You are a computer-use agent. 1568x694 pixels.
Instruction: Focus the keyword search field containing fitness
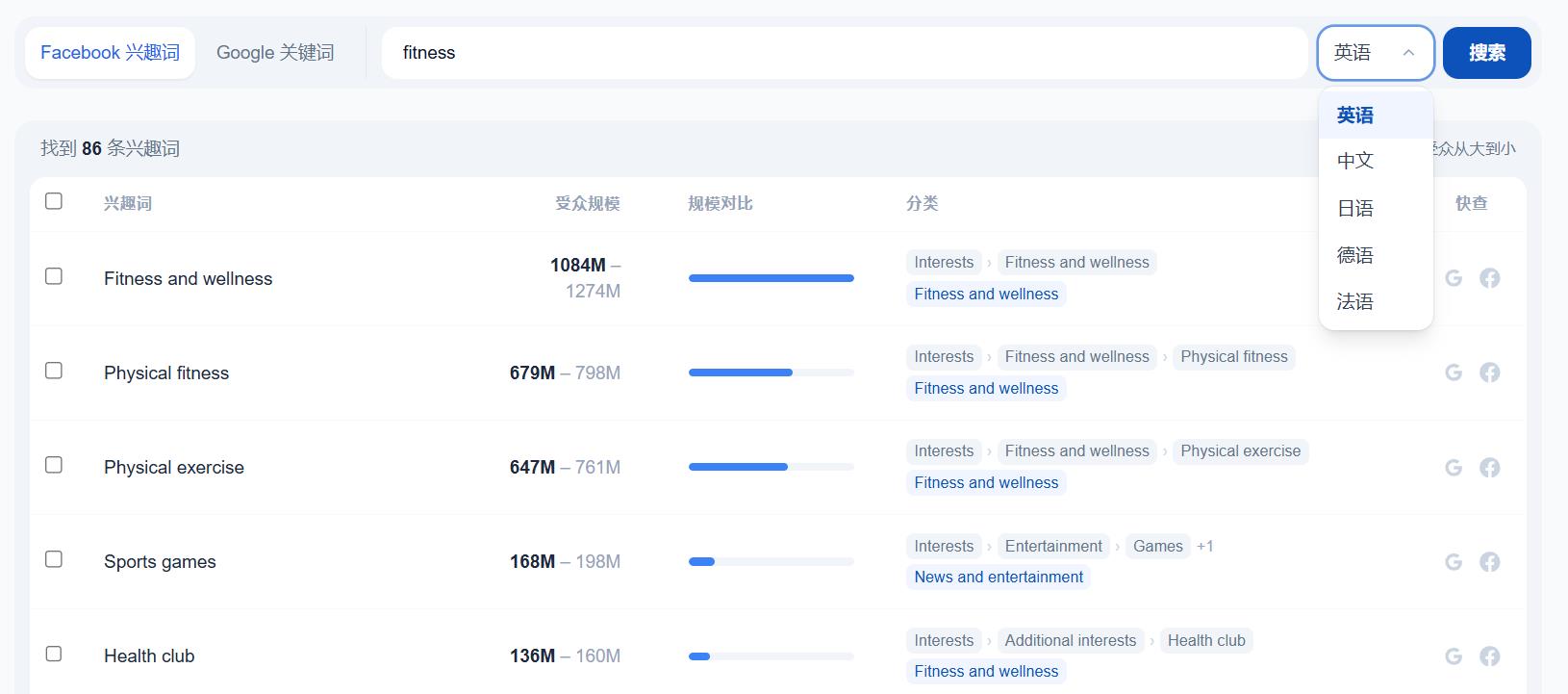click(x=845, y=53)
